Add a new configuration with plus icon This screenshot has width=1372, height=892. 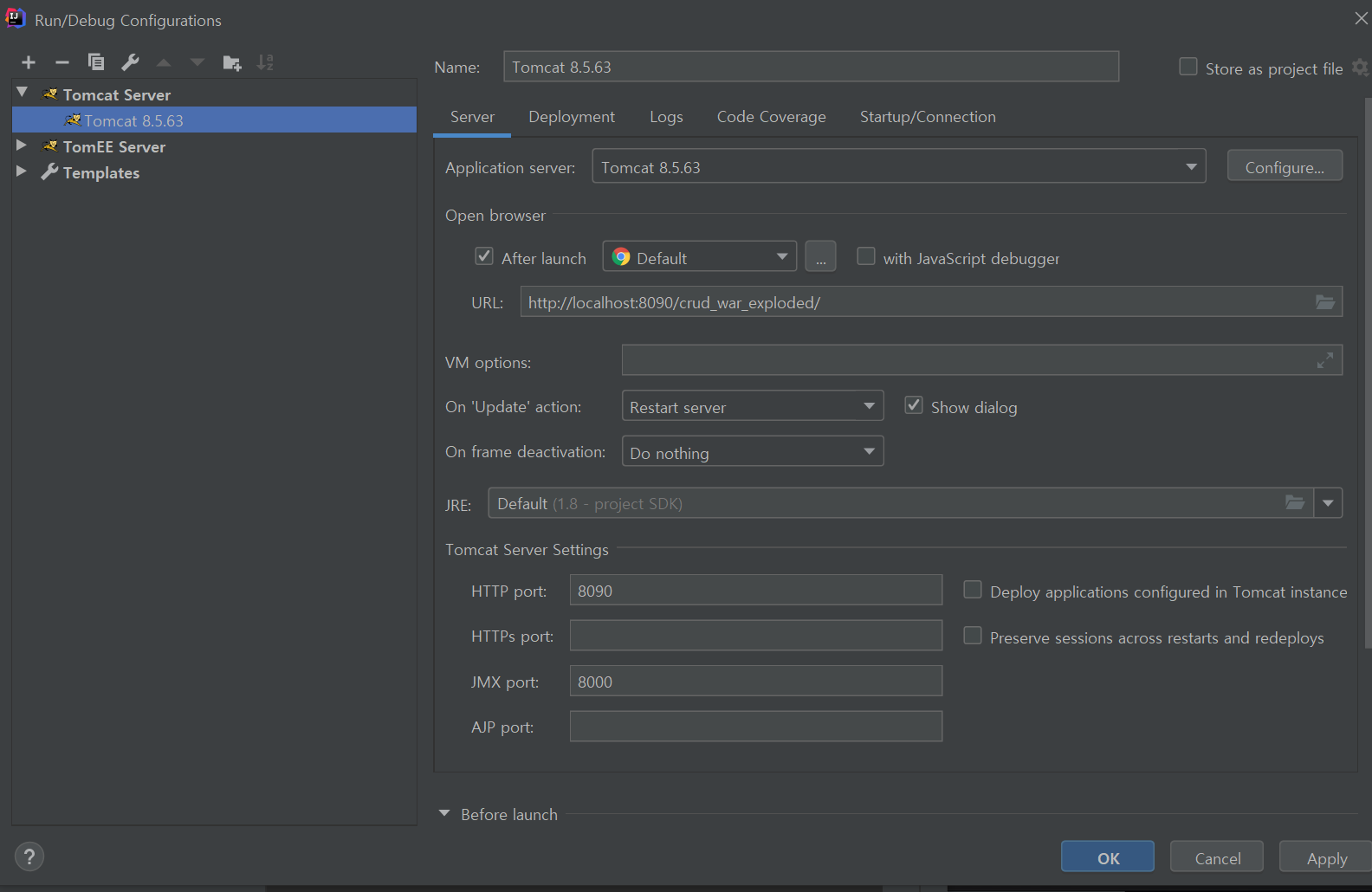coord(29,62)
